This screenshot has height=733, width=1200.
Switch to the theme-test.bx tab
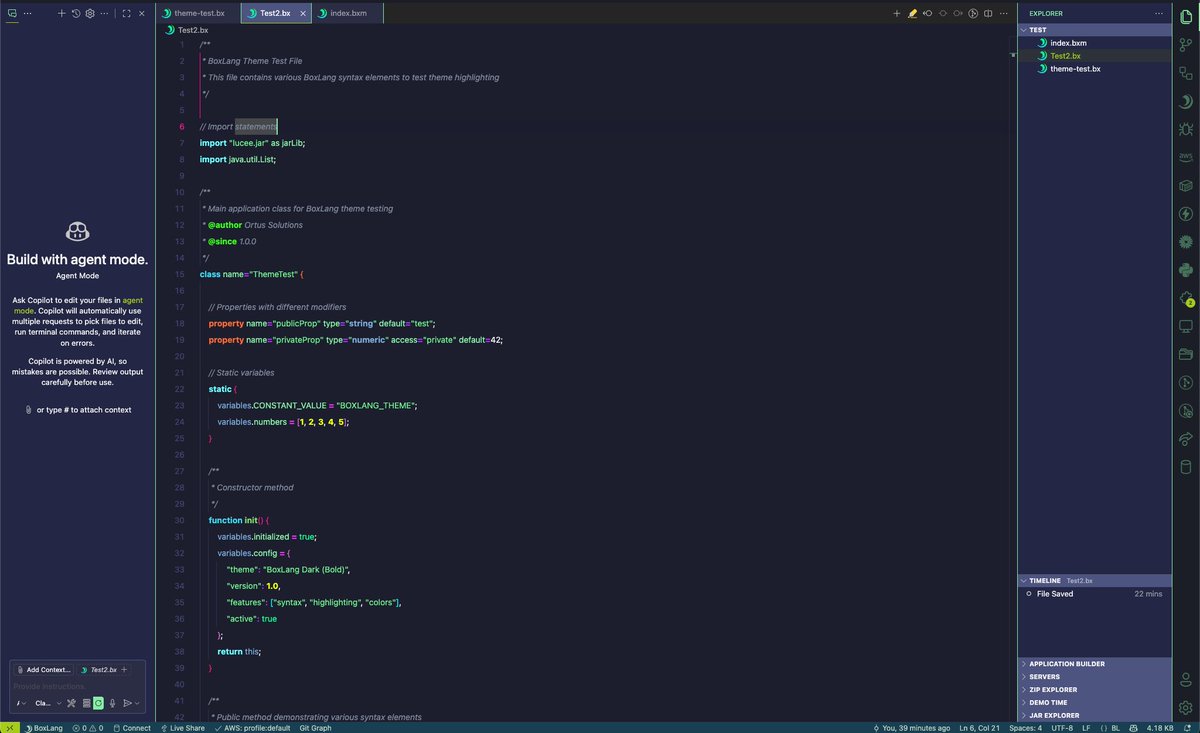(199, 14)
